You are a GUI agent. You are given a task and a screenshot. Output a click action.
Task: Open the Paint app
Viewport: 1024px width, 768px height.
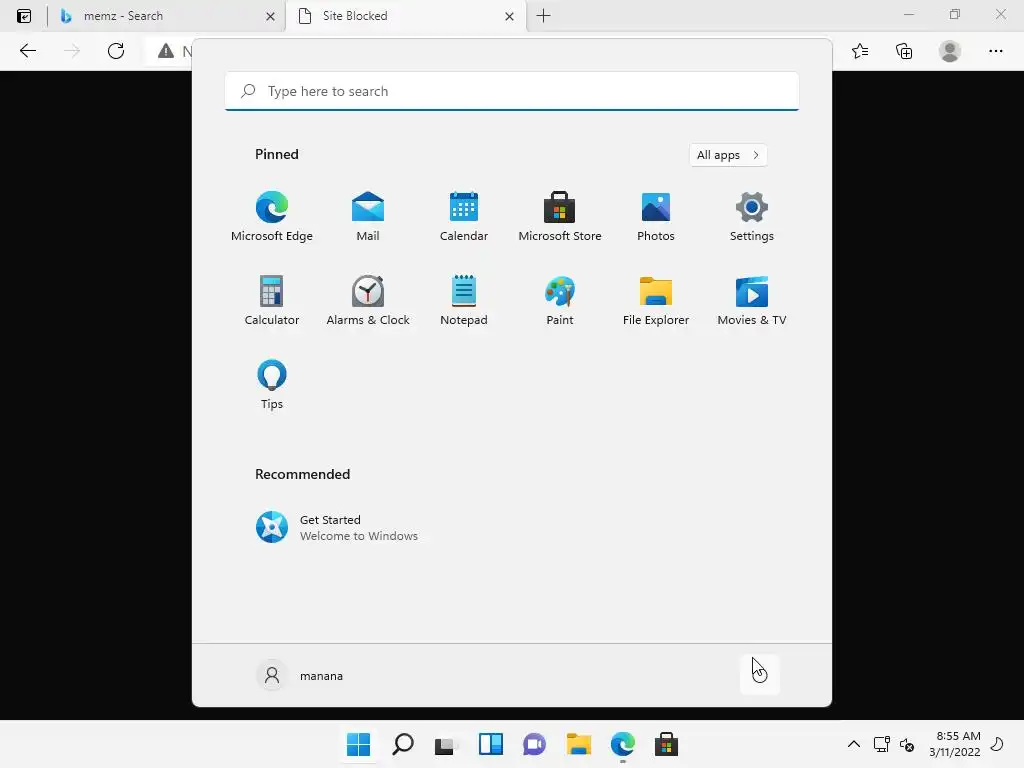tap(560, 300)
